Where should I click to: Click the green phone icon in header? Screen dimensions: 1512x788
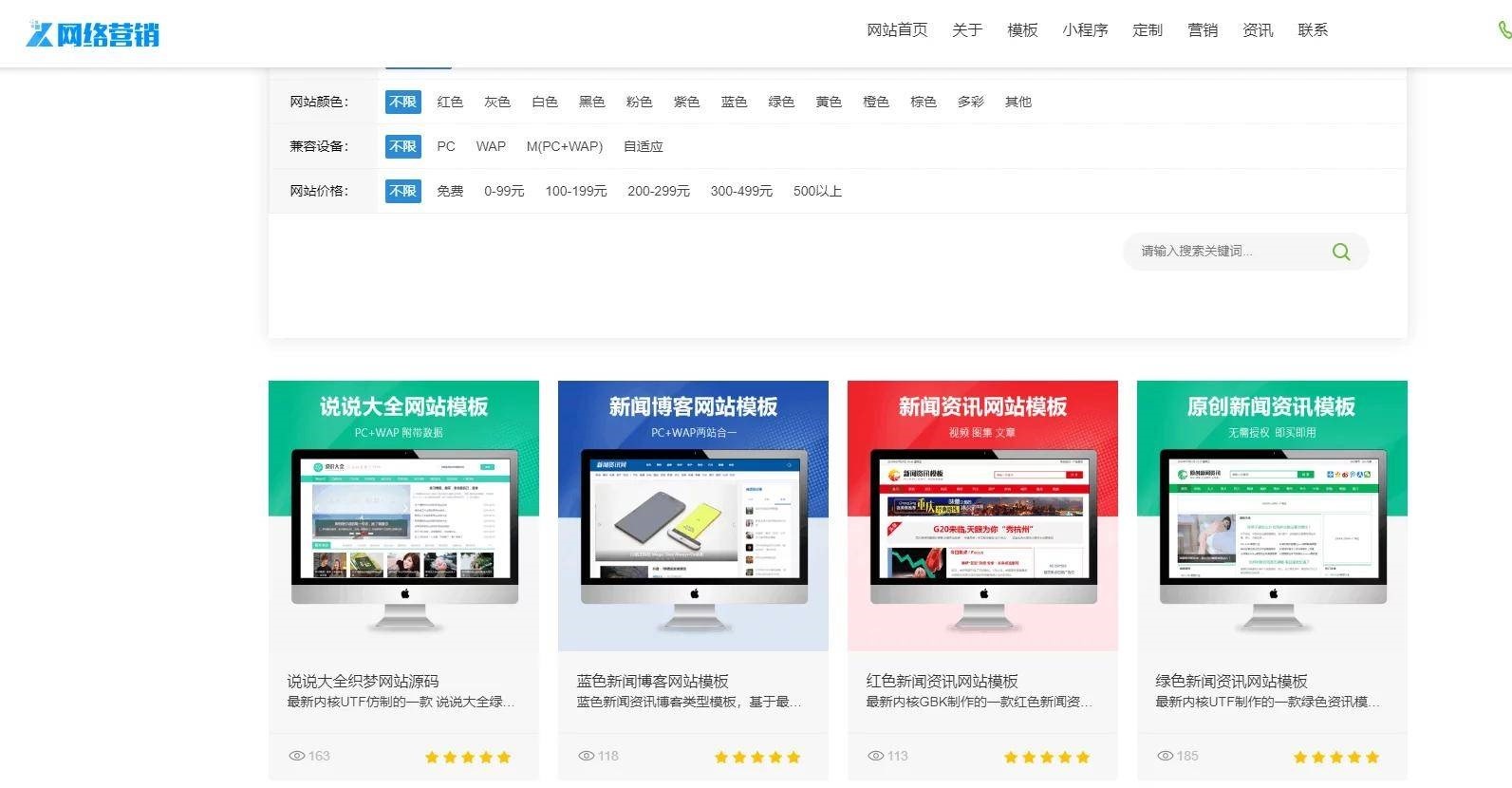point(1503,30)
